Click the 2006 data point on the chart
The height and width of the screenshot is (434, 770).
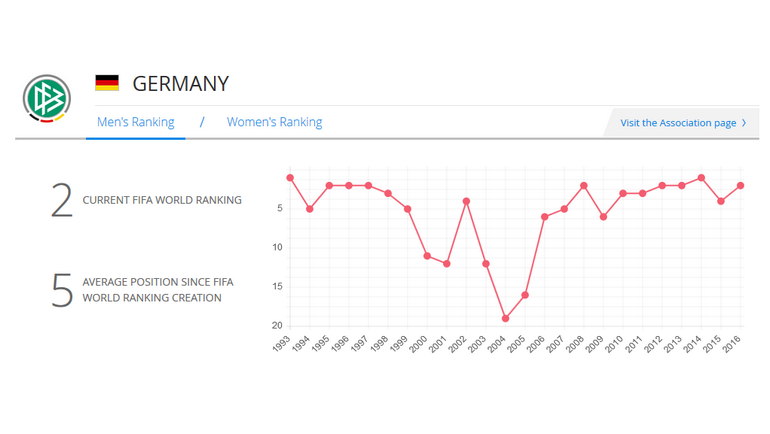544,217
